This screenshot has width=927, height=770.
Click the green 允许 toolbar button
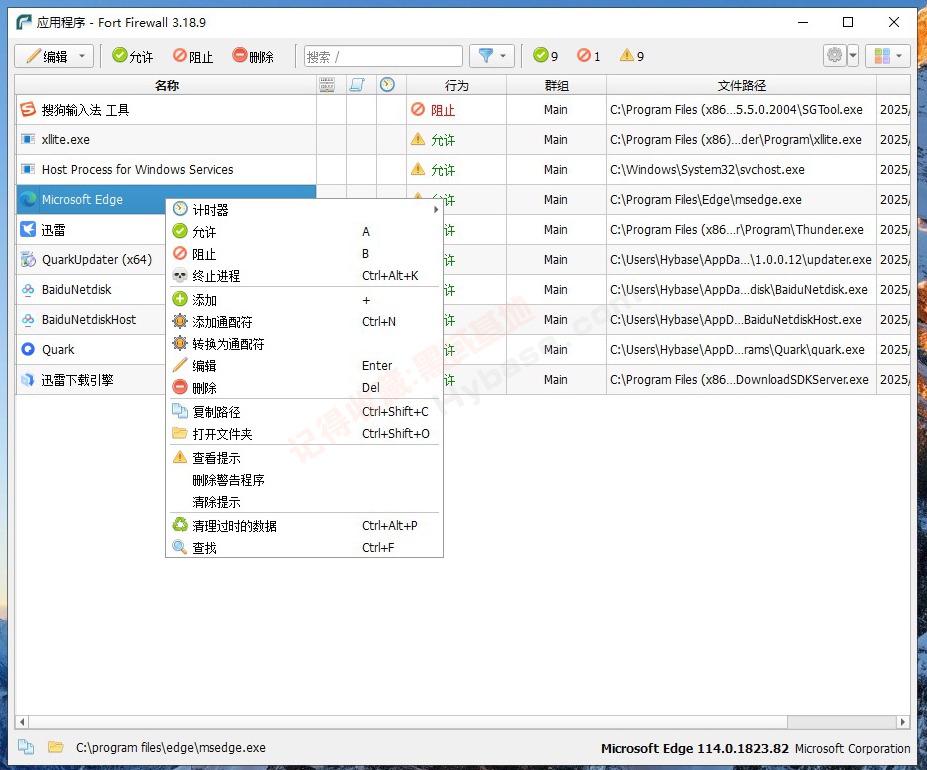132,56
